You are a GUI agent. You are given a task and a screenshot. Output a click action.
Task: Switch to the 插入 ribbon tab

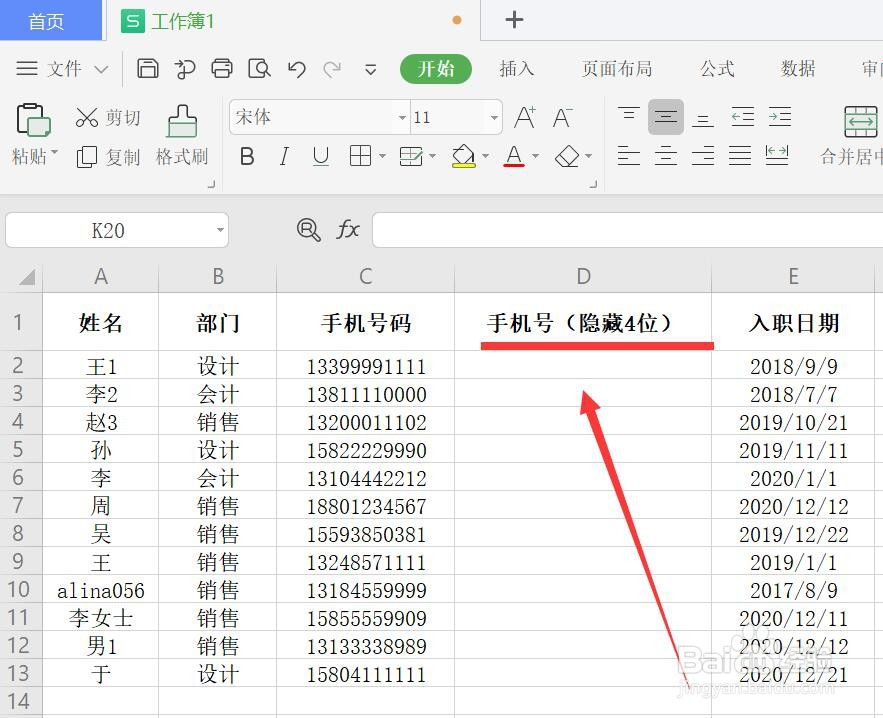point(516,69)
